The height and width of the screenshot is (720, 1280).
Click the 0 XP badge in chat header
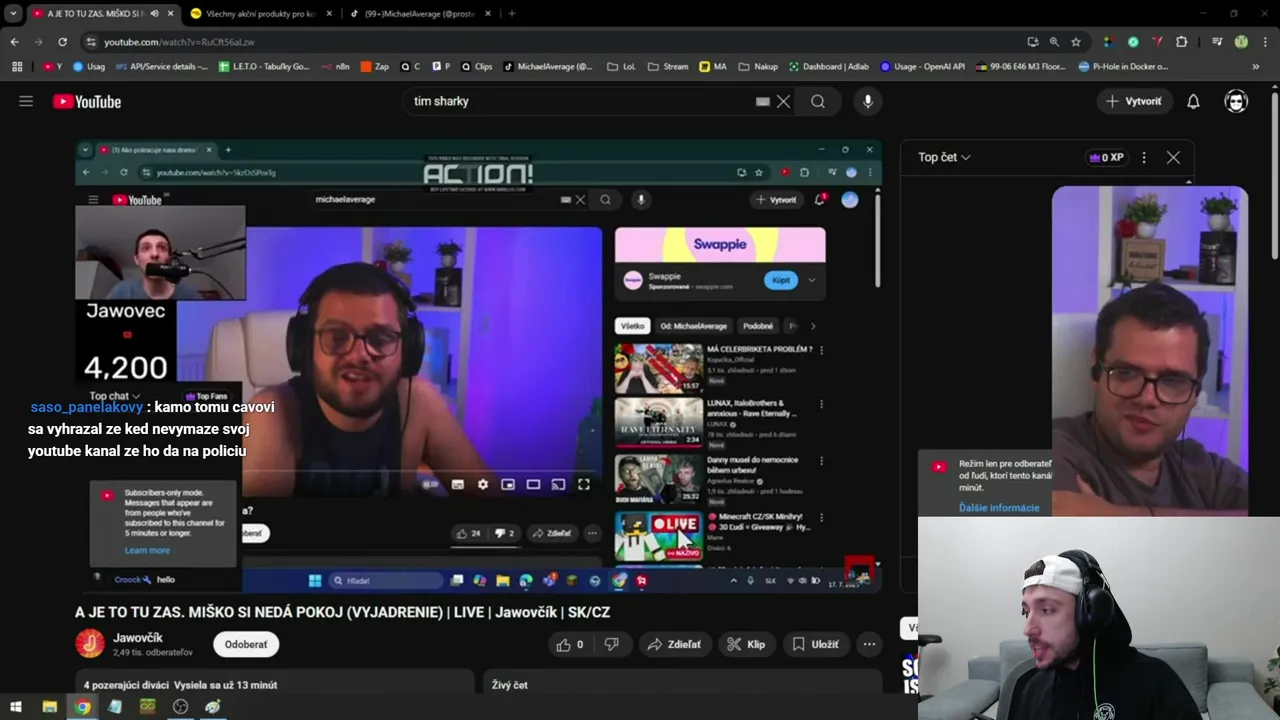tap(1106, 157)
